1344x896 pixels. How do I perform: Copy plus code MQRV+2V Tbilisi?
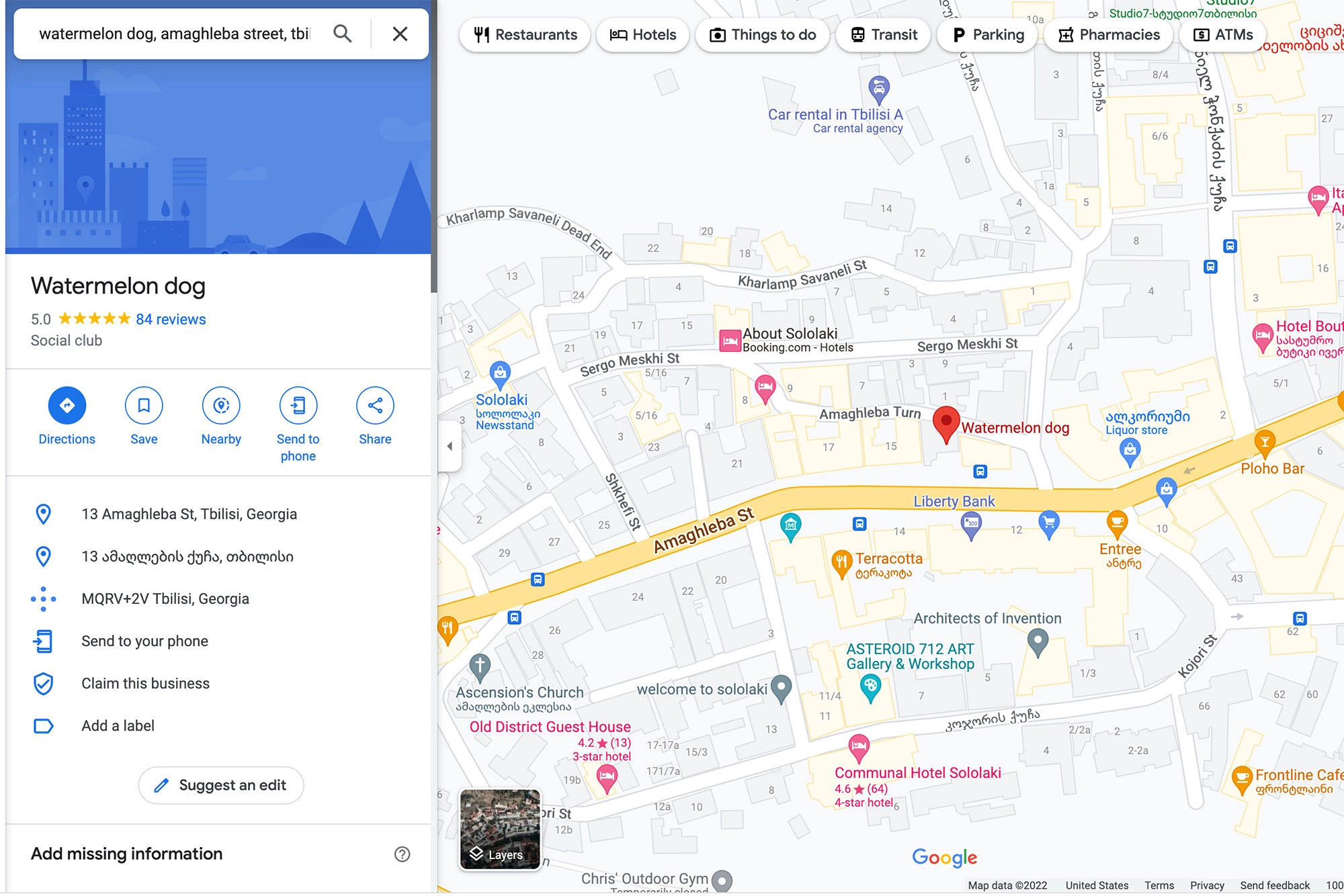click(x=165, y=599)
